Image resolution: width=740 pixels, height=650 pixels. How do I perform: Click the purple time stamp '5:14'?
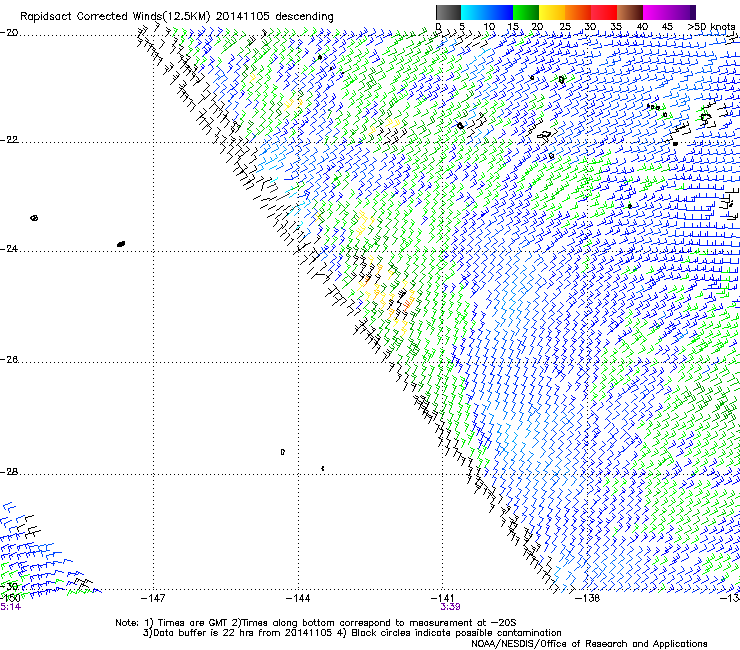(x=10, y=607)
